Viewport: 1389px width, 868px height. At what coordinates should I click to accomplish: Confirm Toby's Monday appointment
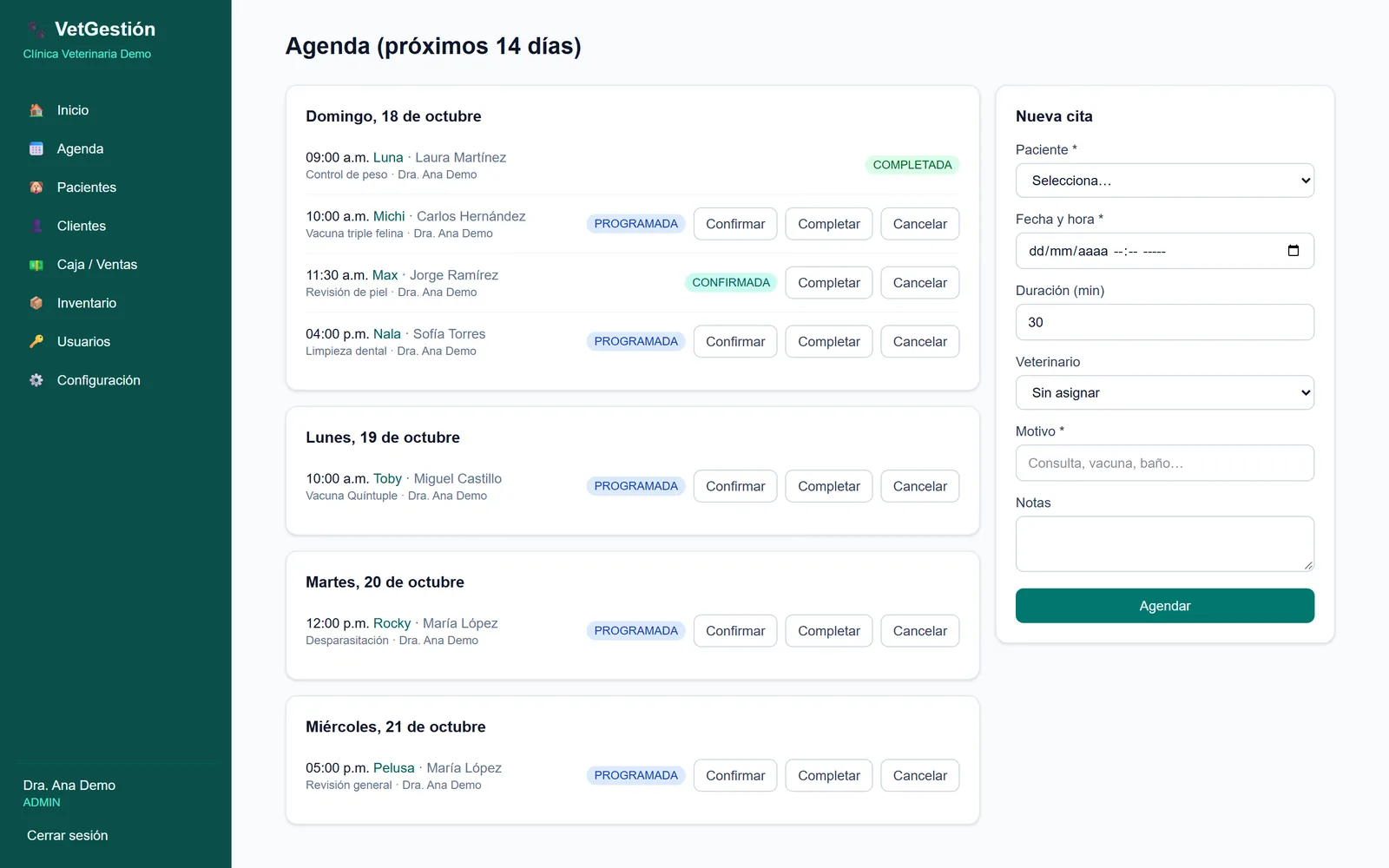tap(735, 486)
